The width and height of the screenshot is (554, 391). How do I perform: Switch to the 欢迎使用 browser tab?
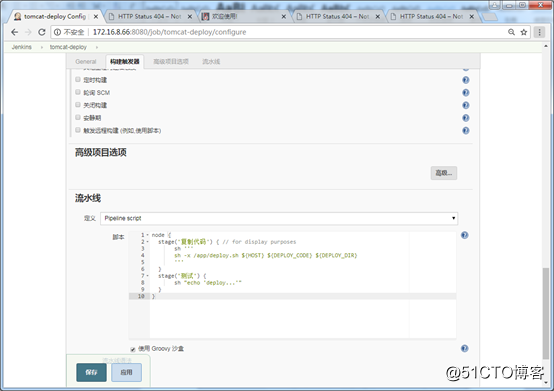pyautogui.click(x=244, y=17)
